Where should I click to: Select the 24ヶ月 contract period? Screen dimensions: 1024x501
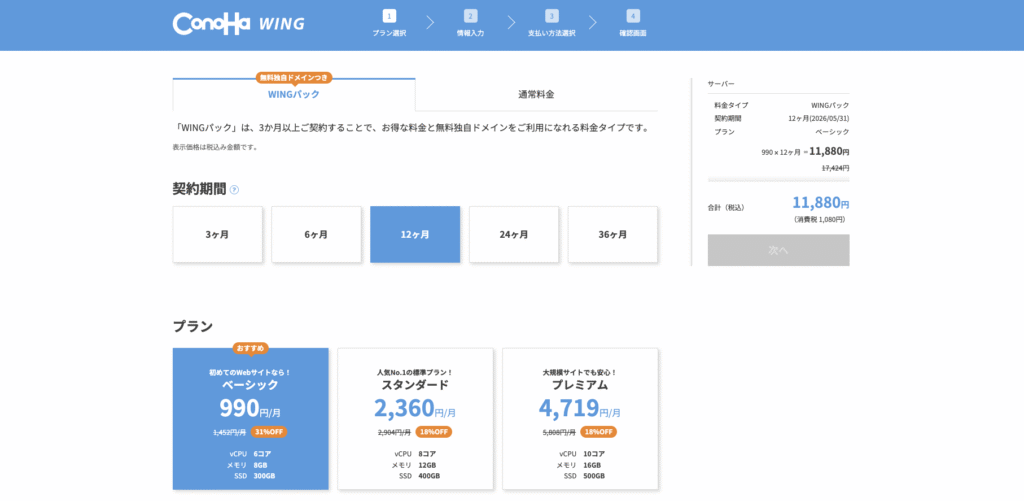click(x=514, y=234)
